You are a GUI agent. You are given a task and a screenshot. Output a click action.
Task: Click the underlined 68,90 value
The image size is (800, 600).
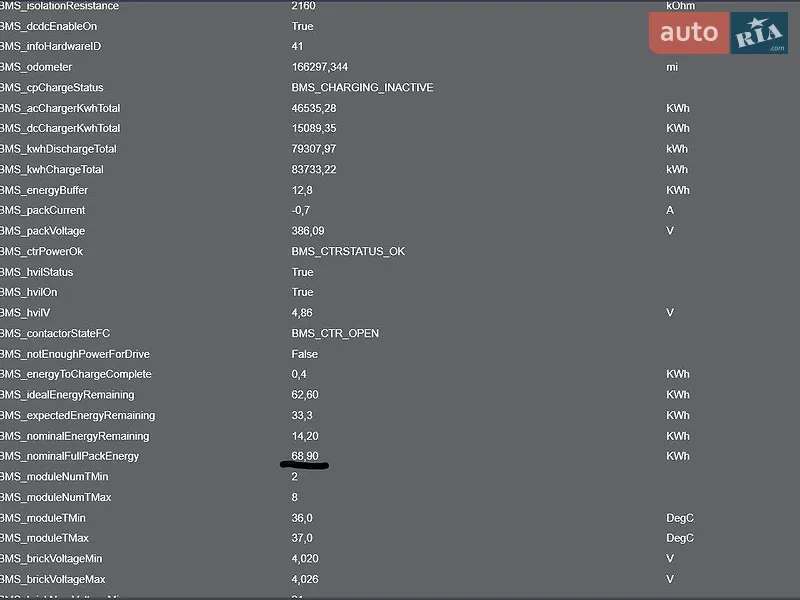coord(305,456)
